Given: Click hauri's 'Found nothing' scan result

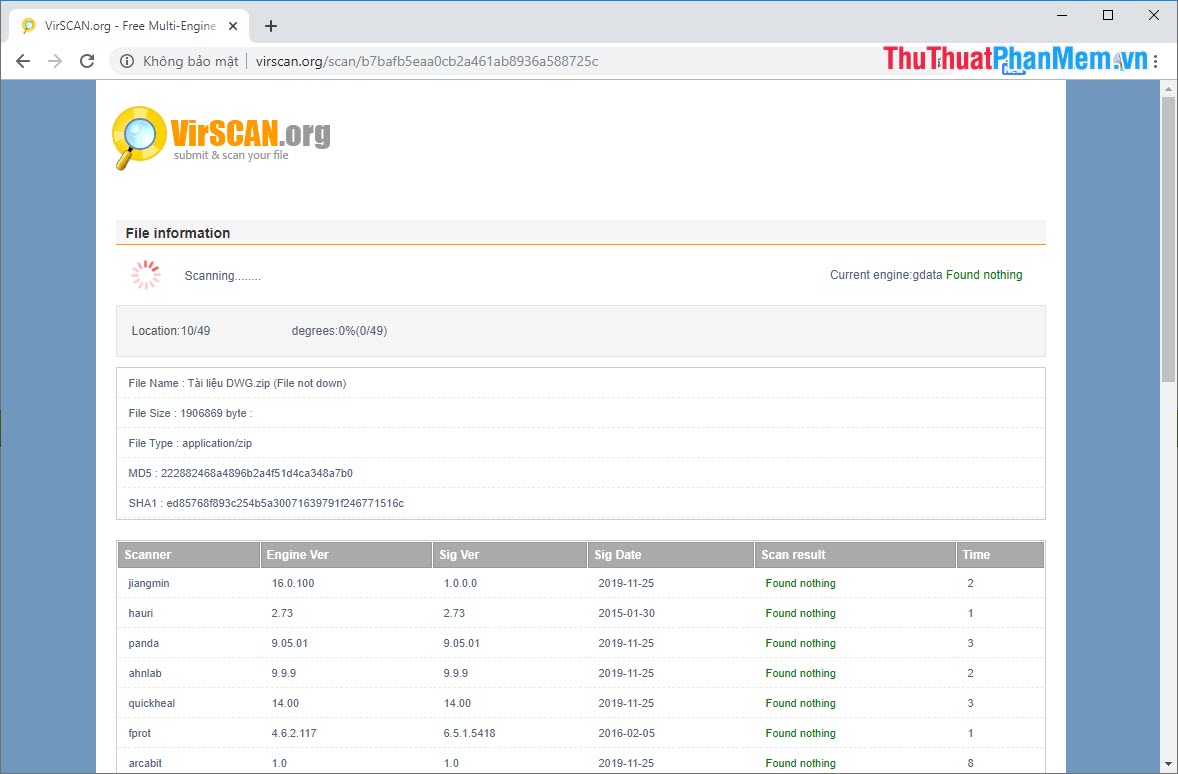Looking at the screenshot, I should coord(800,613).
